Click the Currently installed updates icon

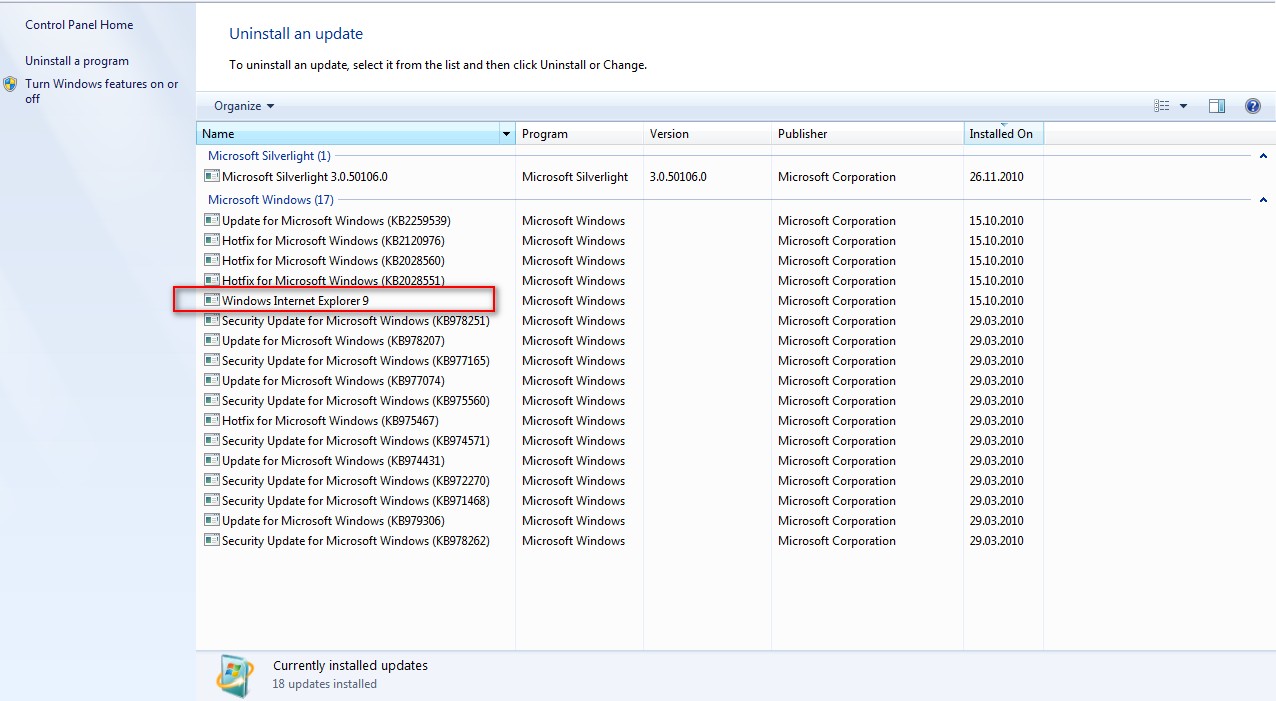[x=235, y=676]
